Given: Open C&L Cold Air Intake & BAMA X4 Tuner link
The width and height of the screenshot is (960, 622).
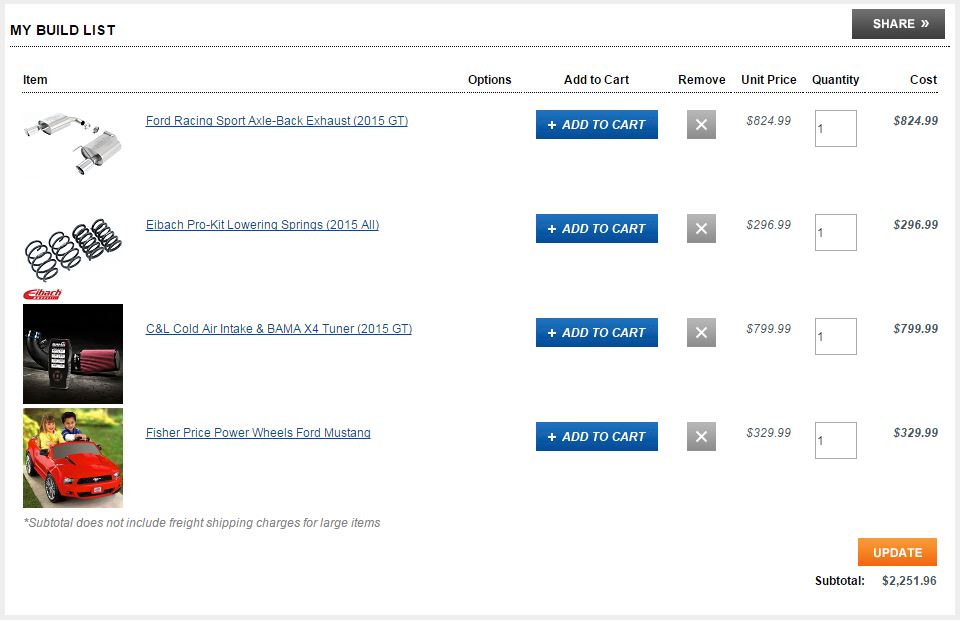Looking at the screenshot, I should (278, 329).
